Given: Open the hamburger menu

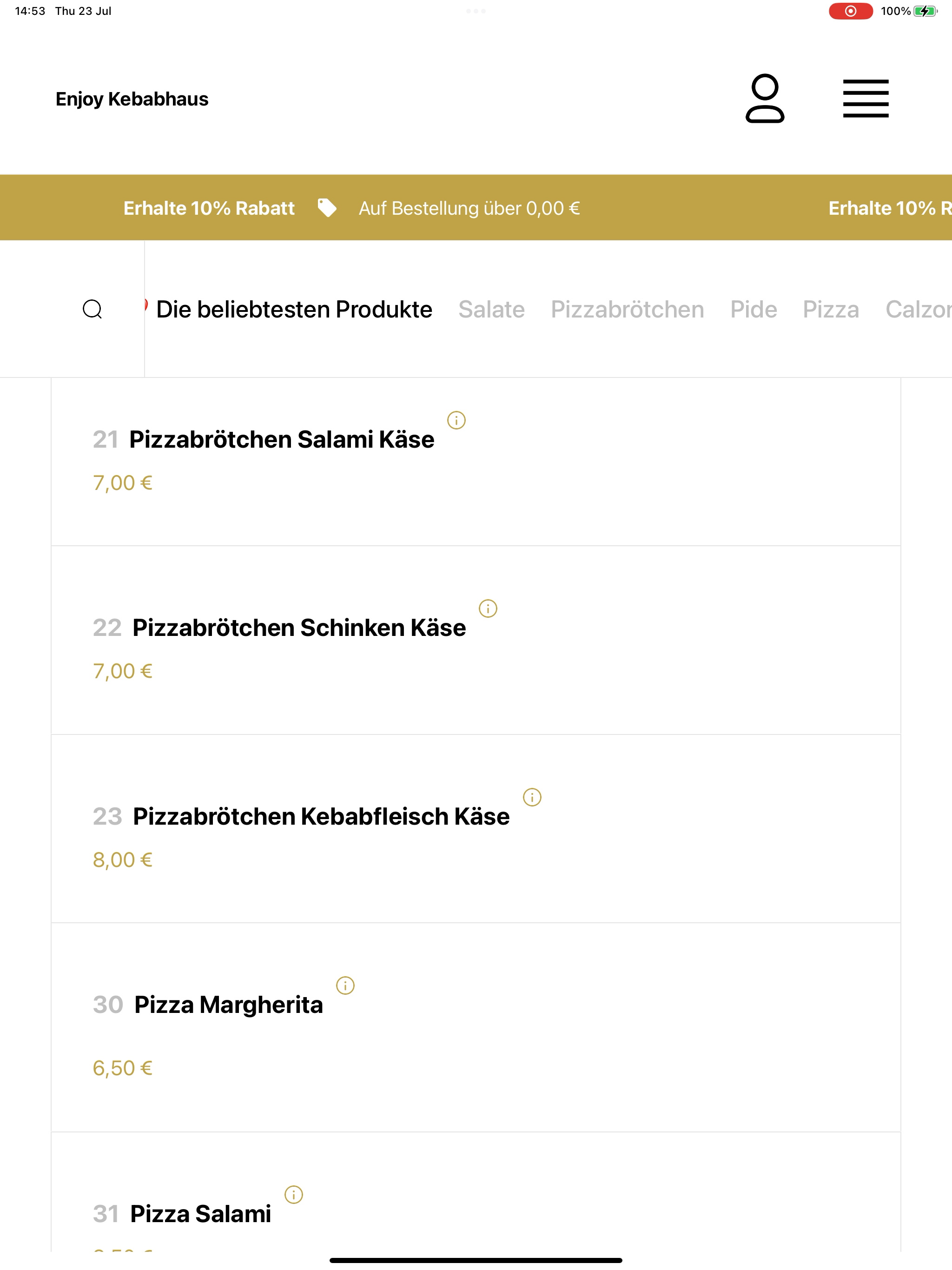Looking at the screenshot, I should pos(865,98).
